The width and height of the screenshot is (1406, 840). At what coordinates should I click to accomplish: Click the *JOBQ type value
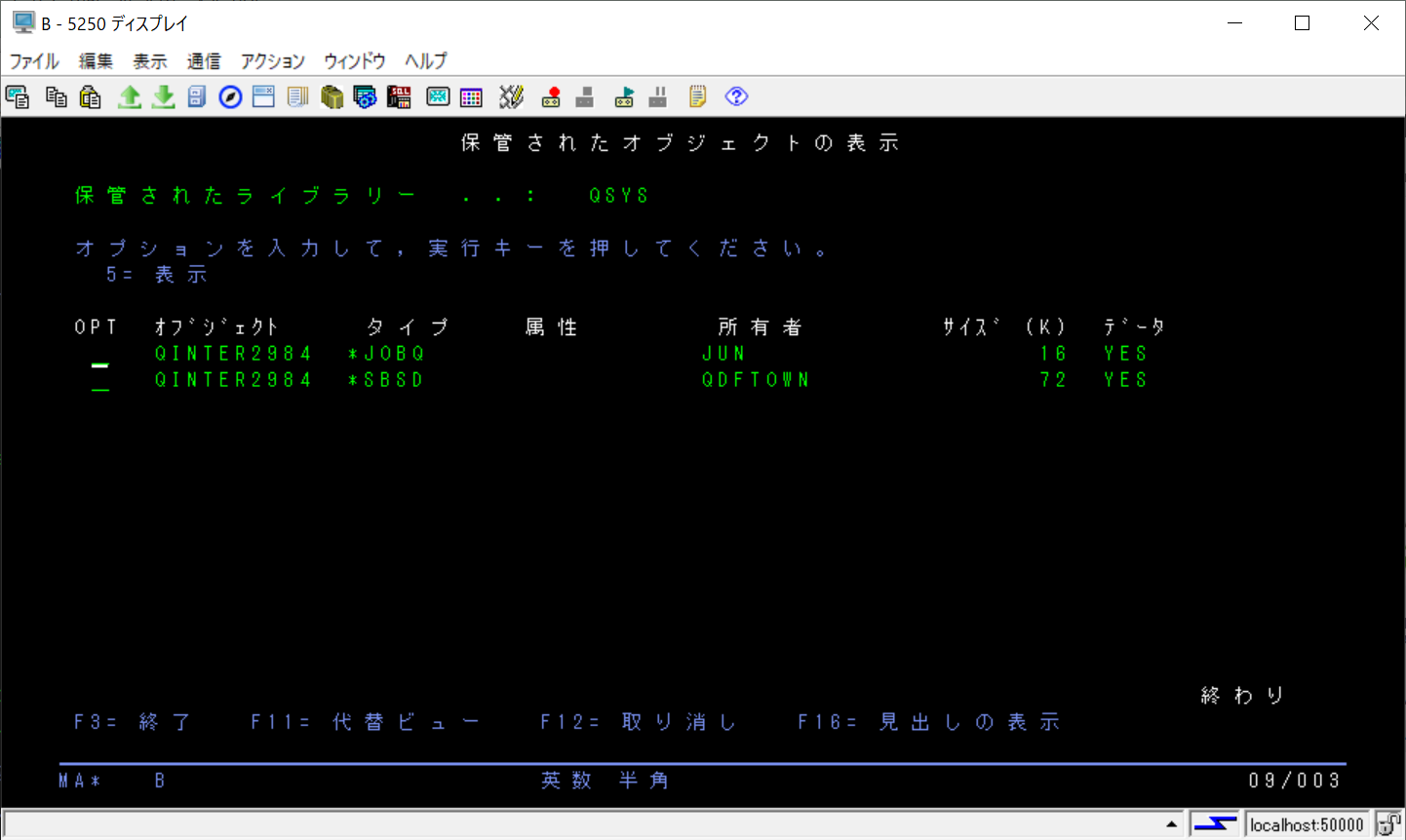point(387,354)
